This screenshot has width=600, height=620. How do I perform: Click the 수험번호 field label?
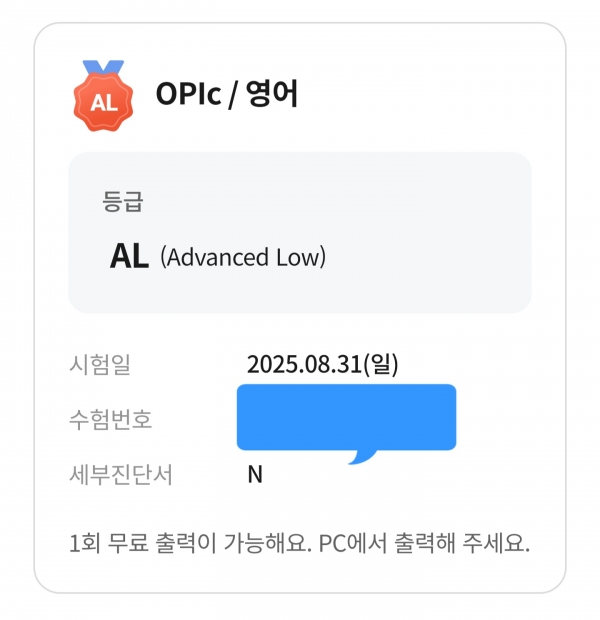tap(110, 419)
